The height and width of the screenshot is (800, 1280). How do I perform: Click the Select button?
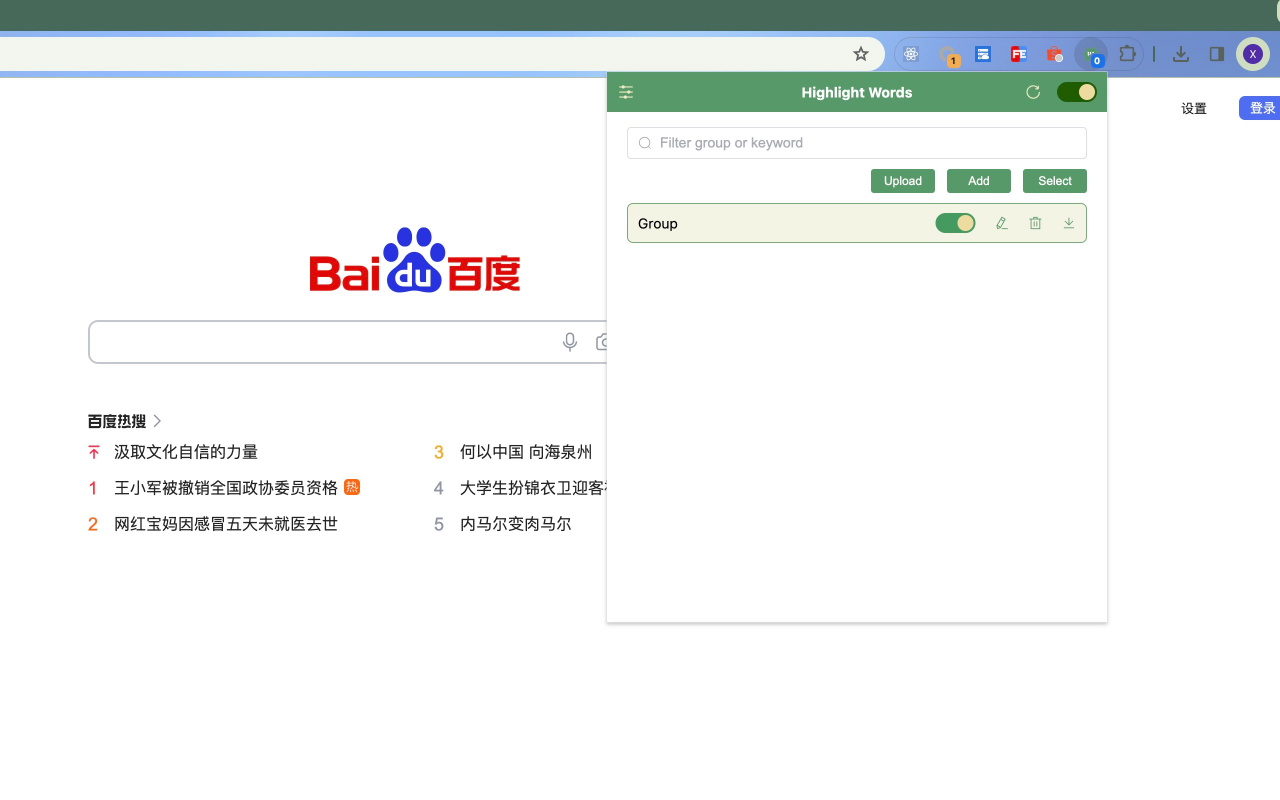(x=1054, y=181)
